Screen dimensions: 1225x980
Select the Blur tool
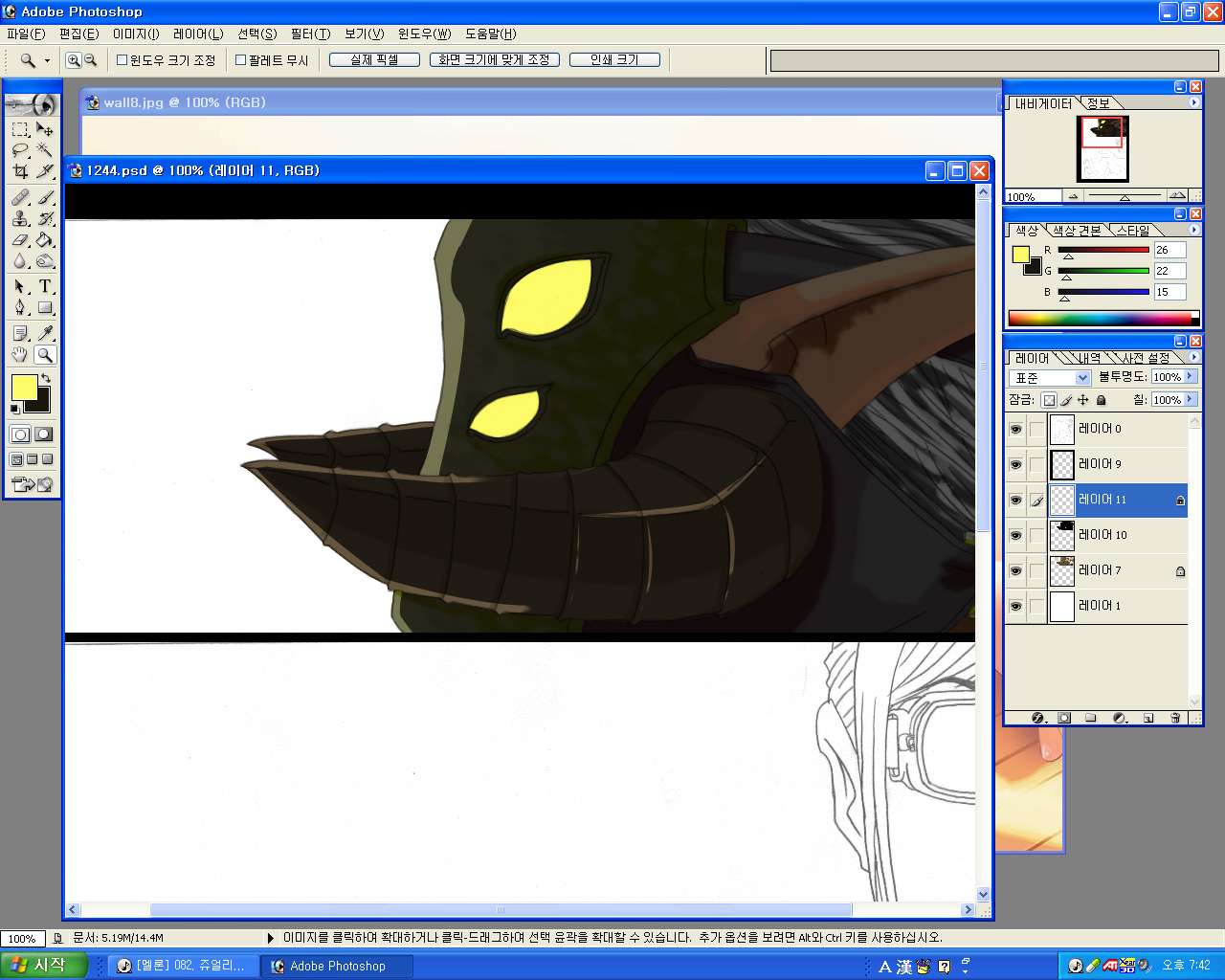pyautogui.click(x=20, y=260)
